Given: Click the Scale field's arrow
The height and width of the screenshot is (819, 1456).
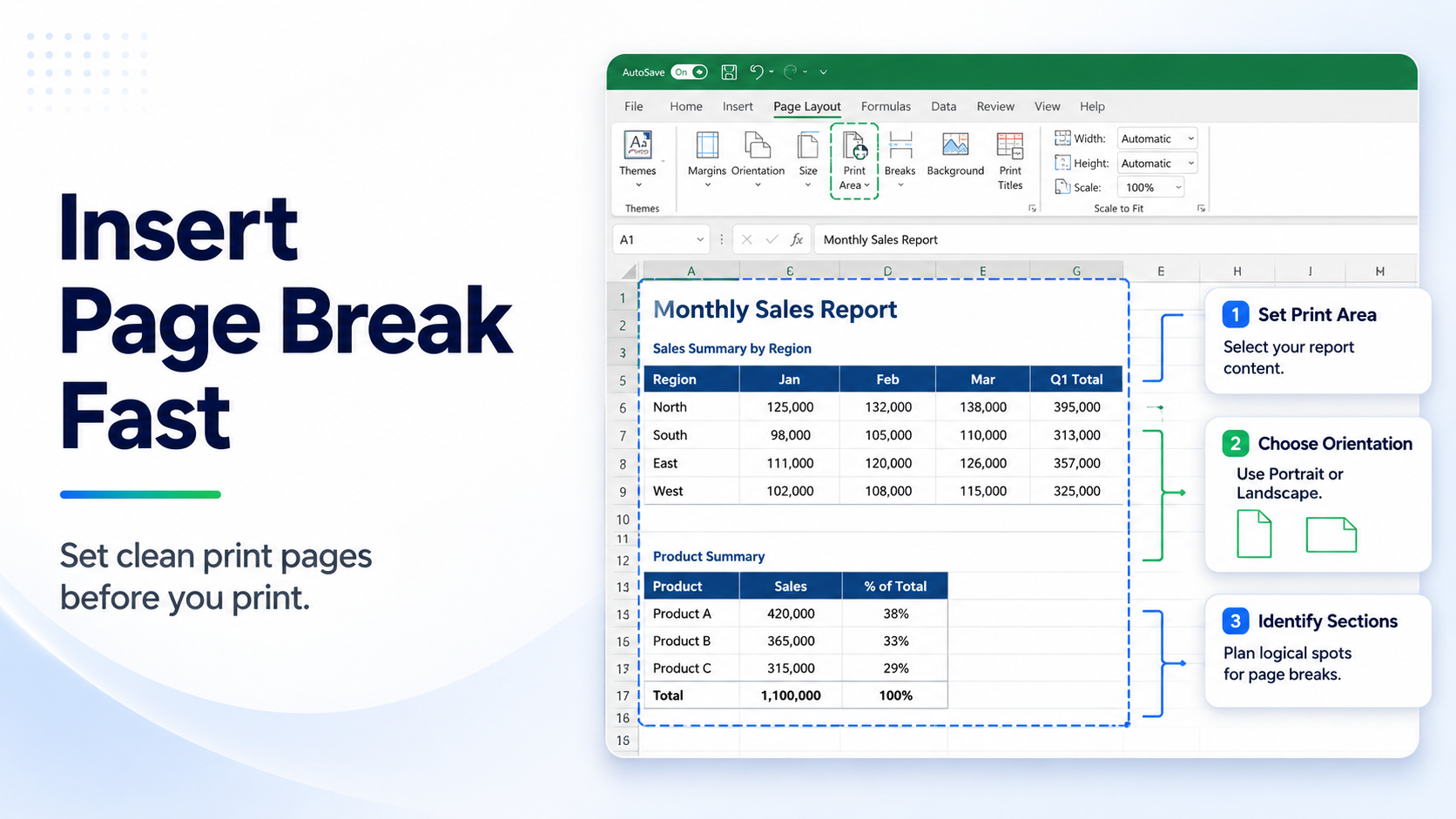Looking at the screenshot, I should pos(1178,187).
